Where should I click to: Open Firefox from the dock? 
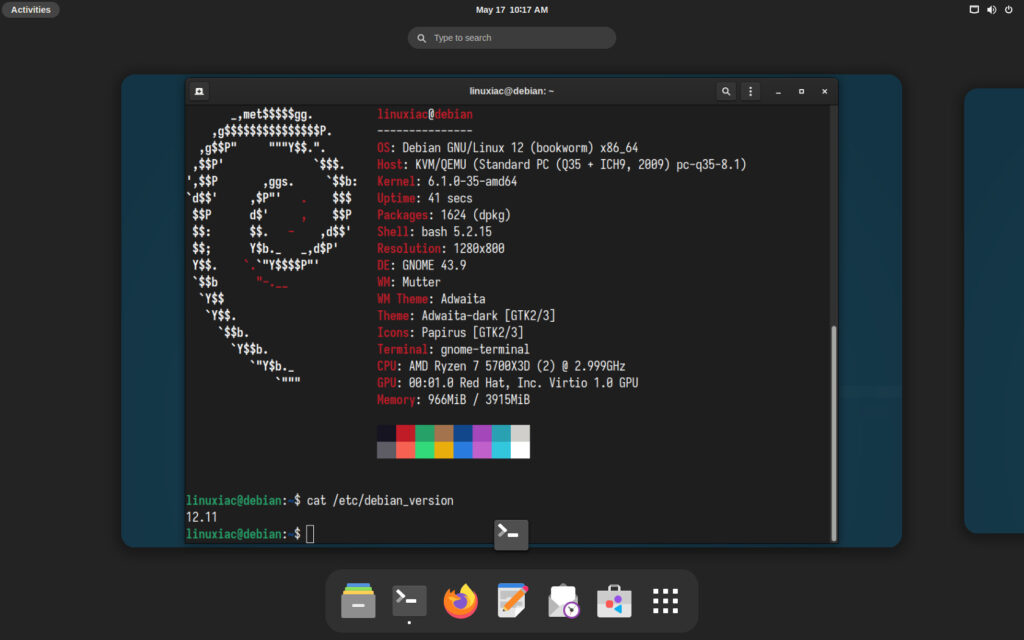[x=460, y=601]
